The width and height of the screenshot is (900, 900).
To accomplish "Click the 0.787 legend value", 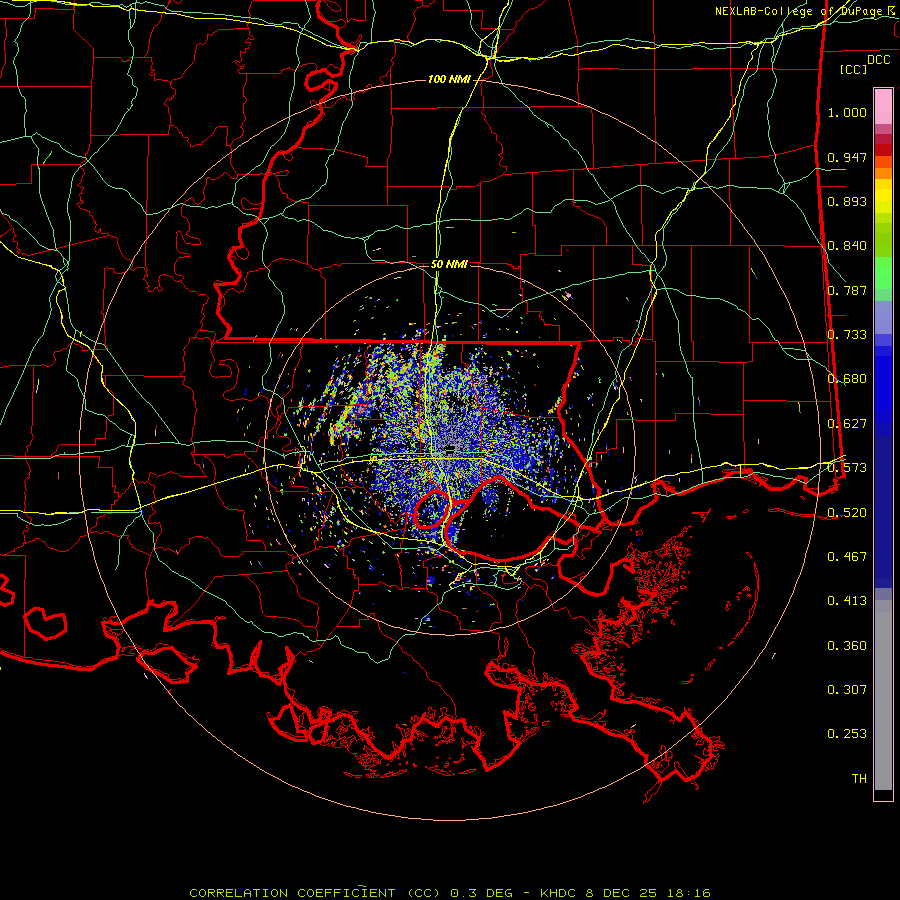I will pos(847,290).
